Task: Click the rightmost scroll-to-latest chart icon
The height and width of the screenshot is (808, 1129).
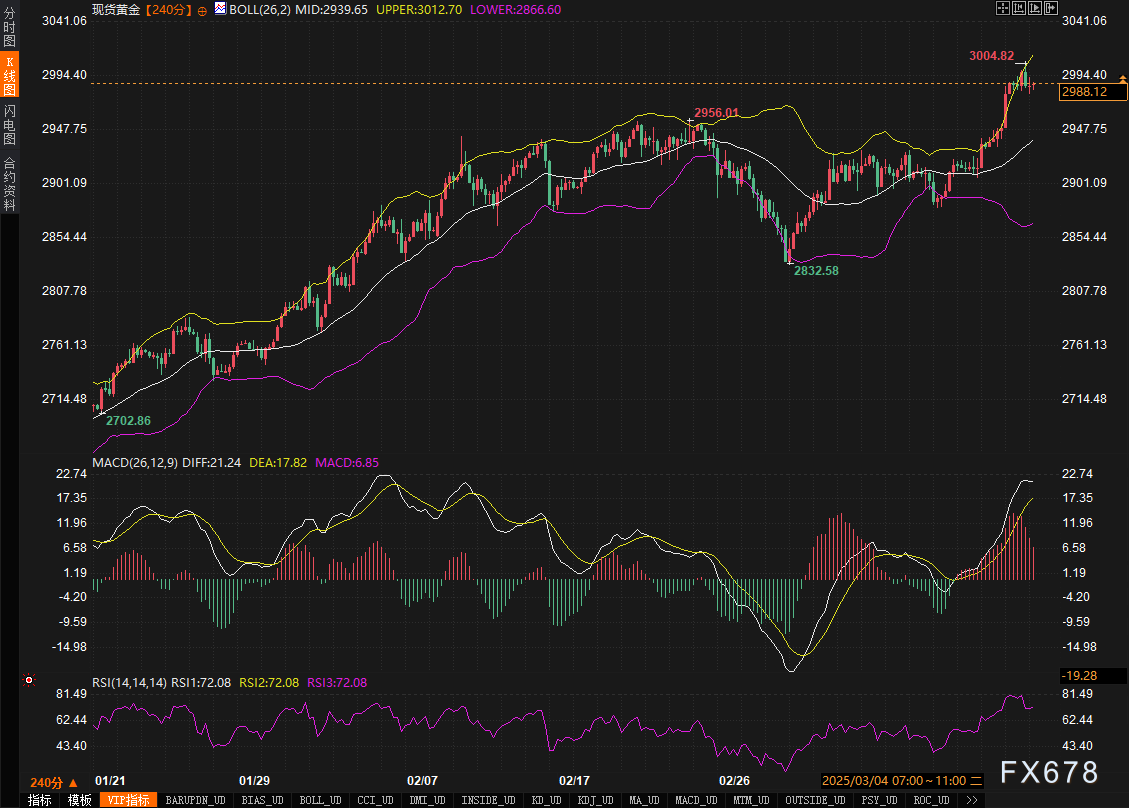Action: tap(1051, 8)
